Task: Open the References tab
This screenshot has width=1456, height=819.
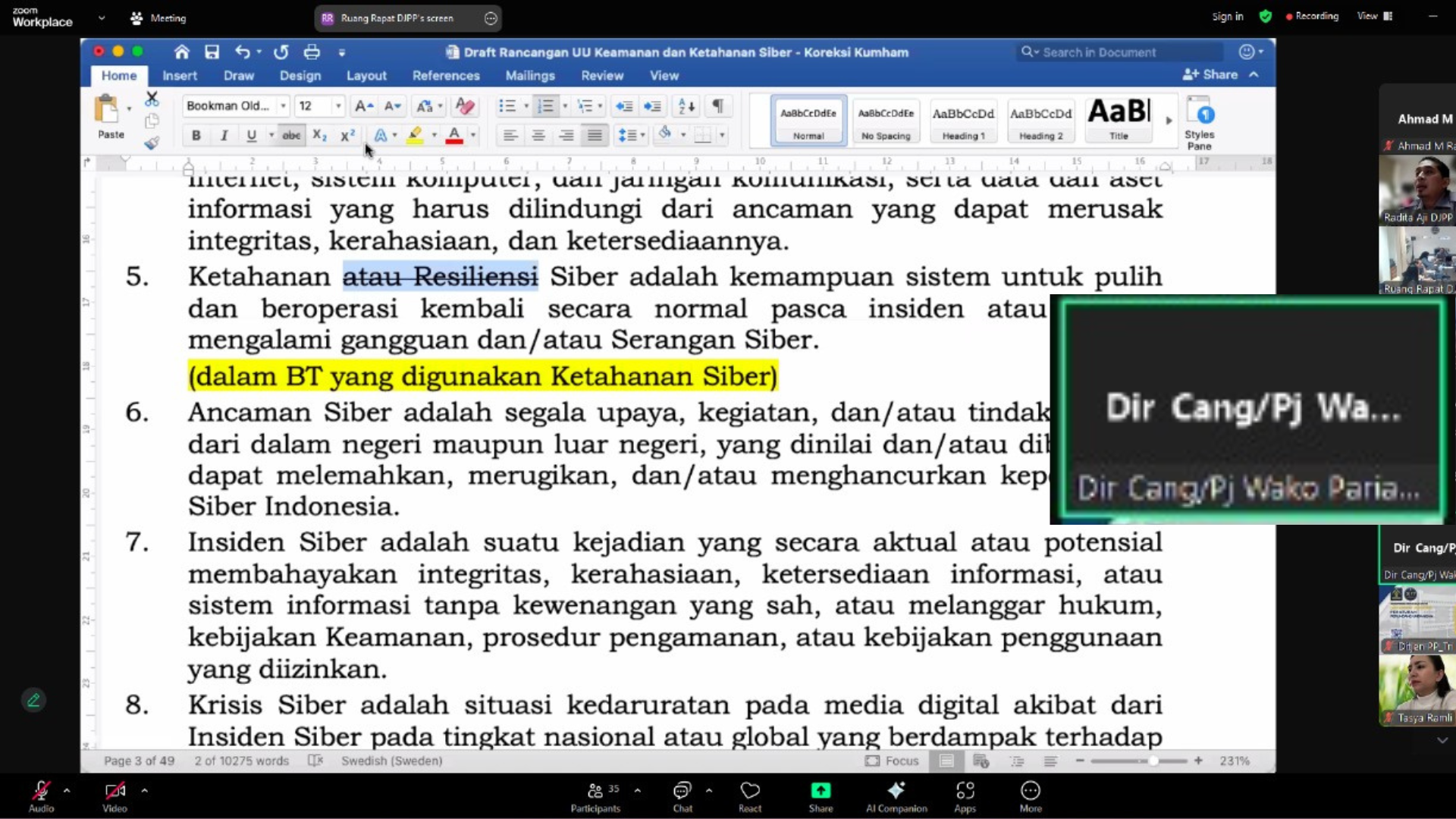Action: tap(446, 76)
